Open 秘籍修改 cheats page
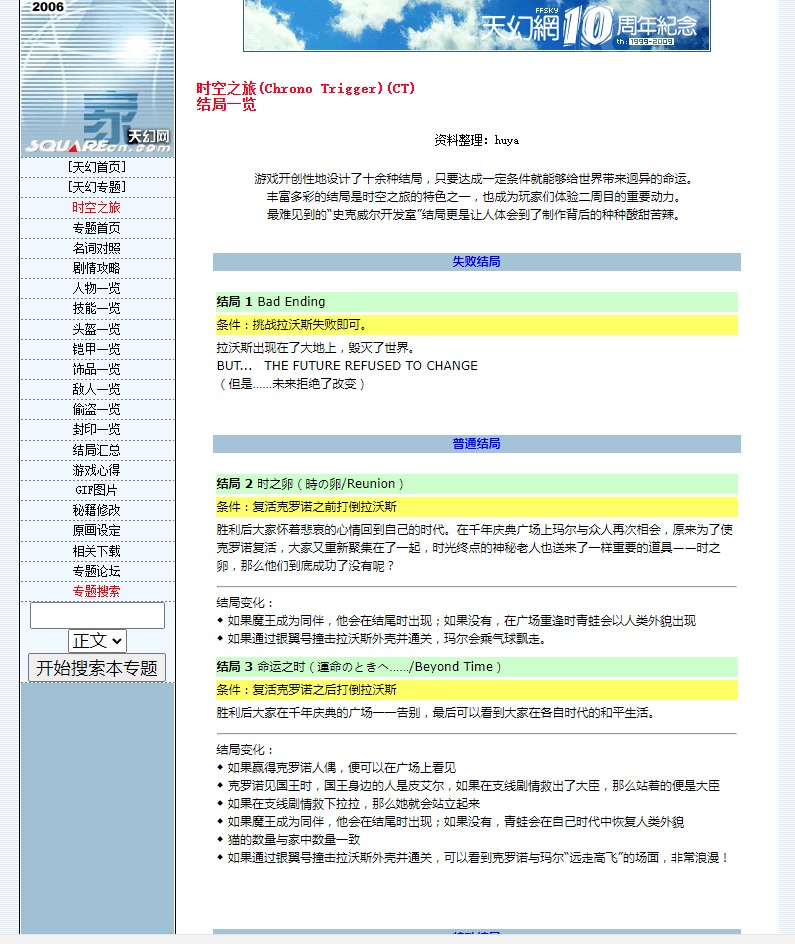The height and width of the screenshot is (944, 795). 97,510
